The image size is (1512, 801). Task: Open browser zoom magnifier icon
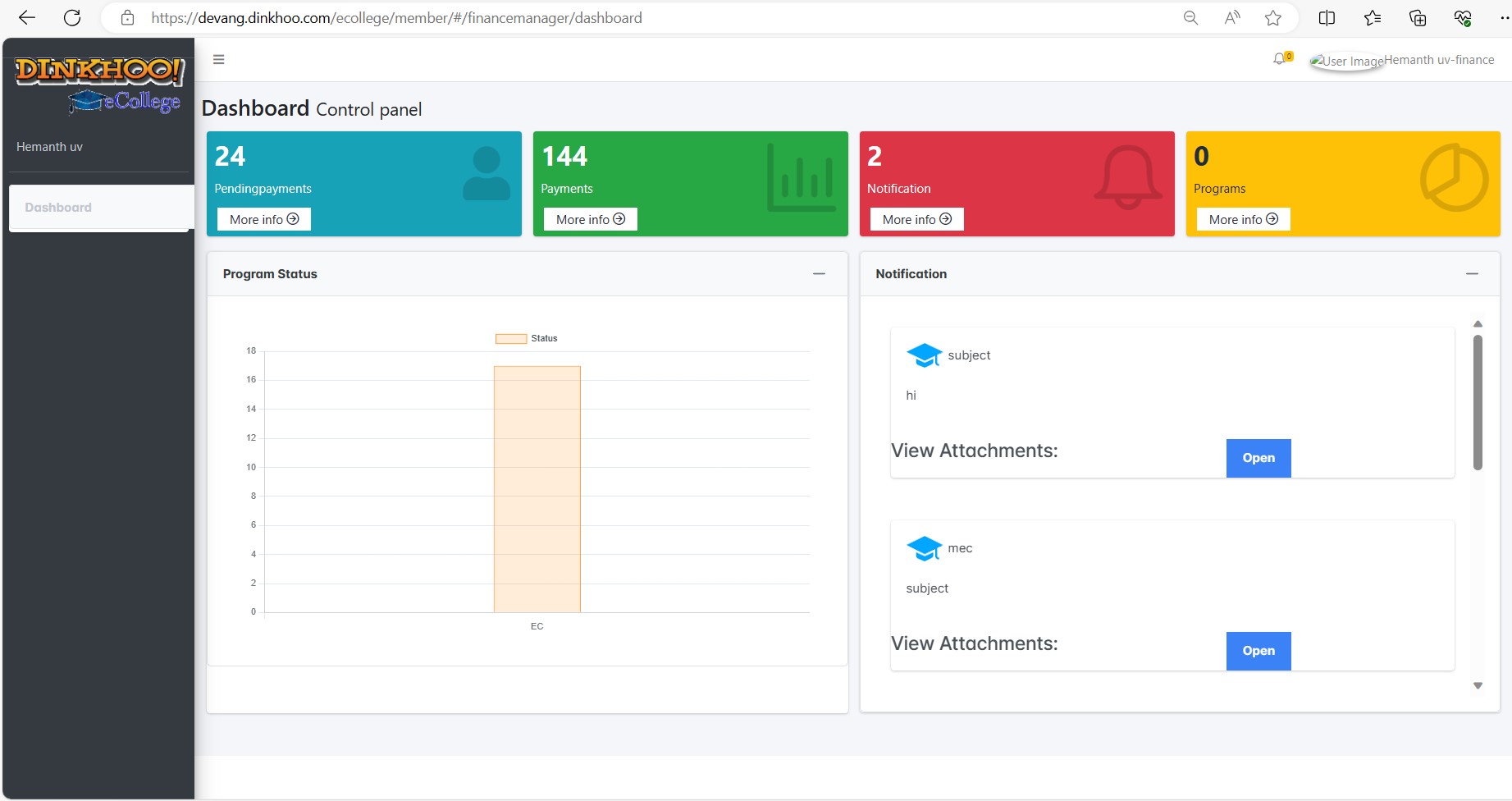[1190, 17]
